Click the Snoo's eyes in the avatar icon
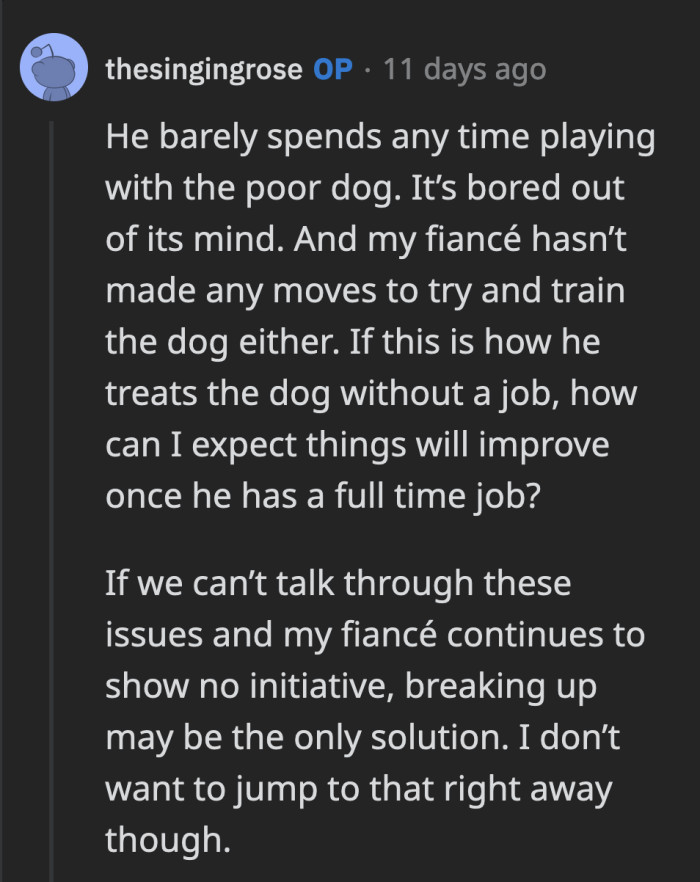This screenshot has height=882, width=700. click(52, 72)
